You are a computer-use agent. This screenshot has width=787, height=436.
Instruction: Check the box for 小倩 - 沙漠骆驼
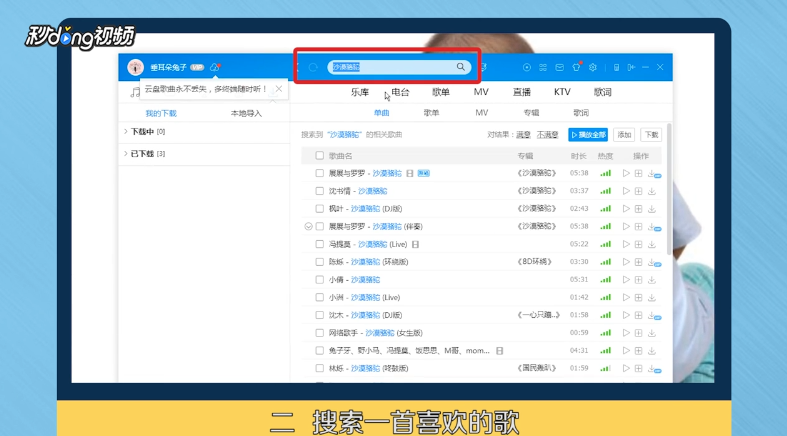(x=319, y=279)
